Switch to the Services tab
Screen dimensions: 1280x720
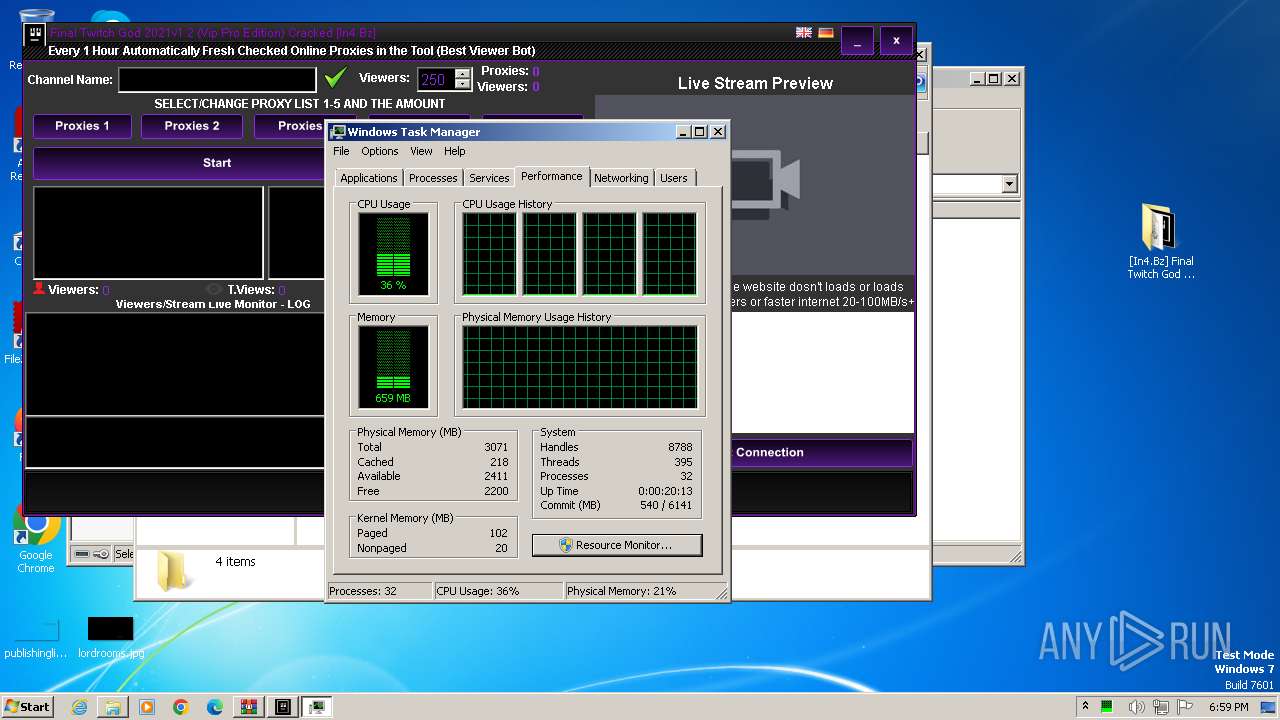tap(489, 178)
